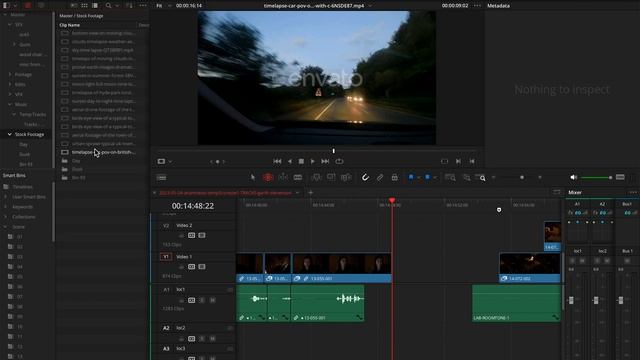
Task: Click the Replace Clip toolbar icon
Action: (346, 177)
